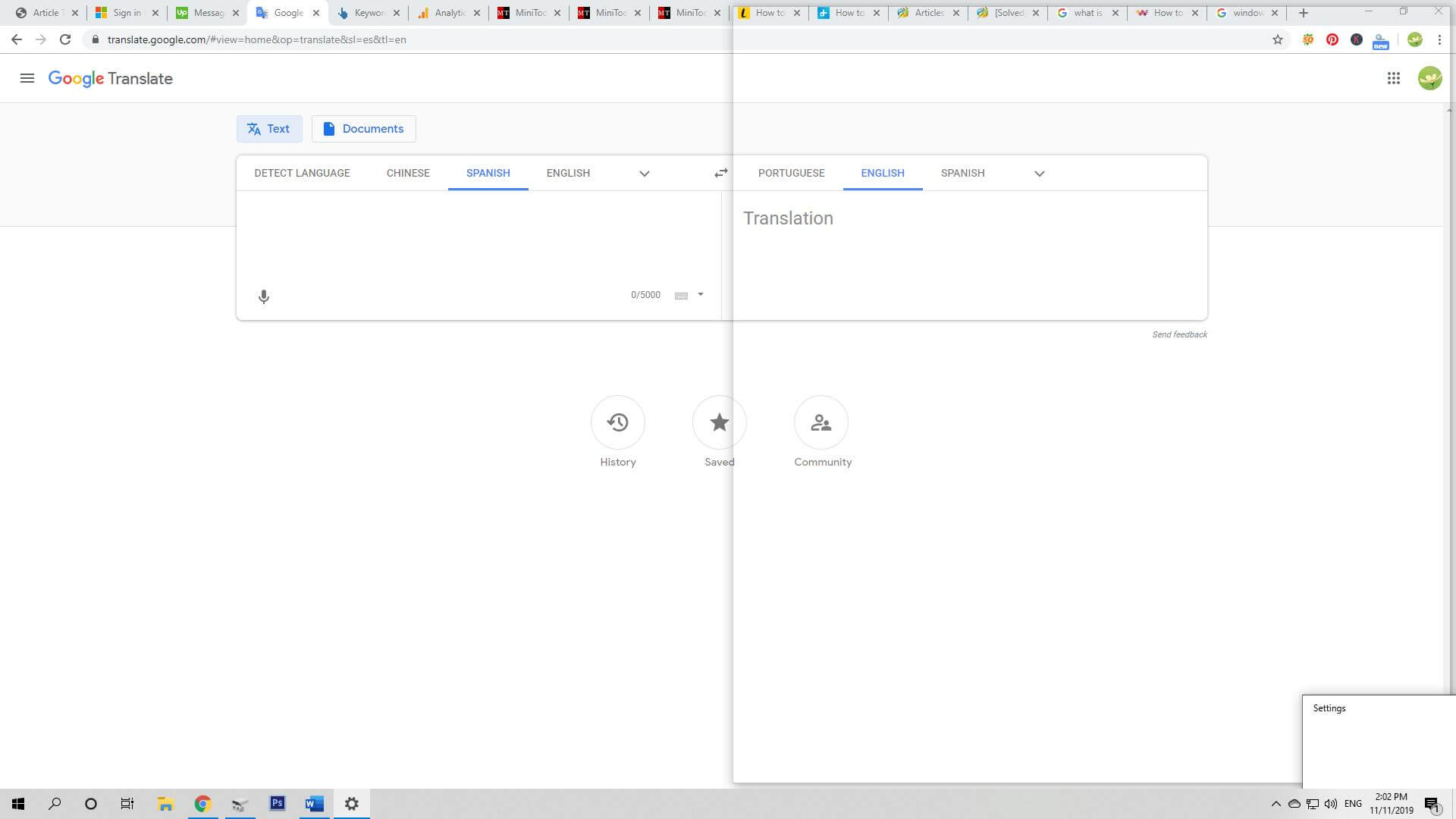Image resolution: width=1456 pixels, height=819 pixels.
Task: Bookmark this page with the star icon
Action: pos(1278,39)
